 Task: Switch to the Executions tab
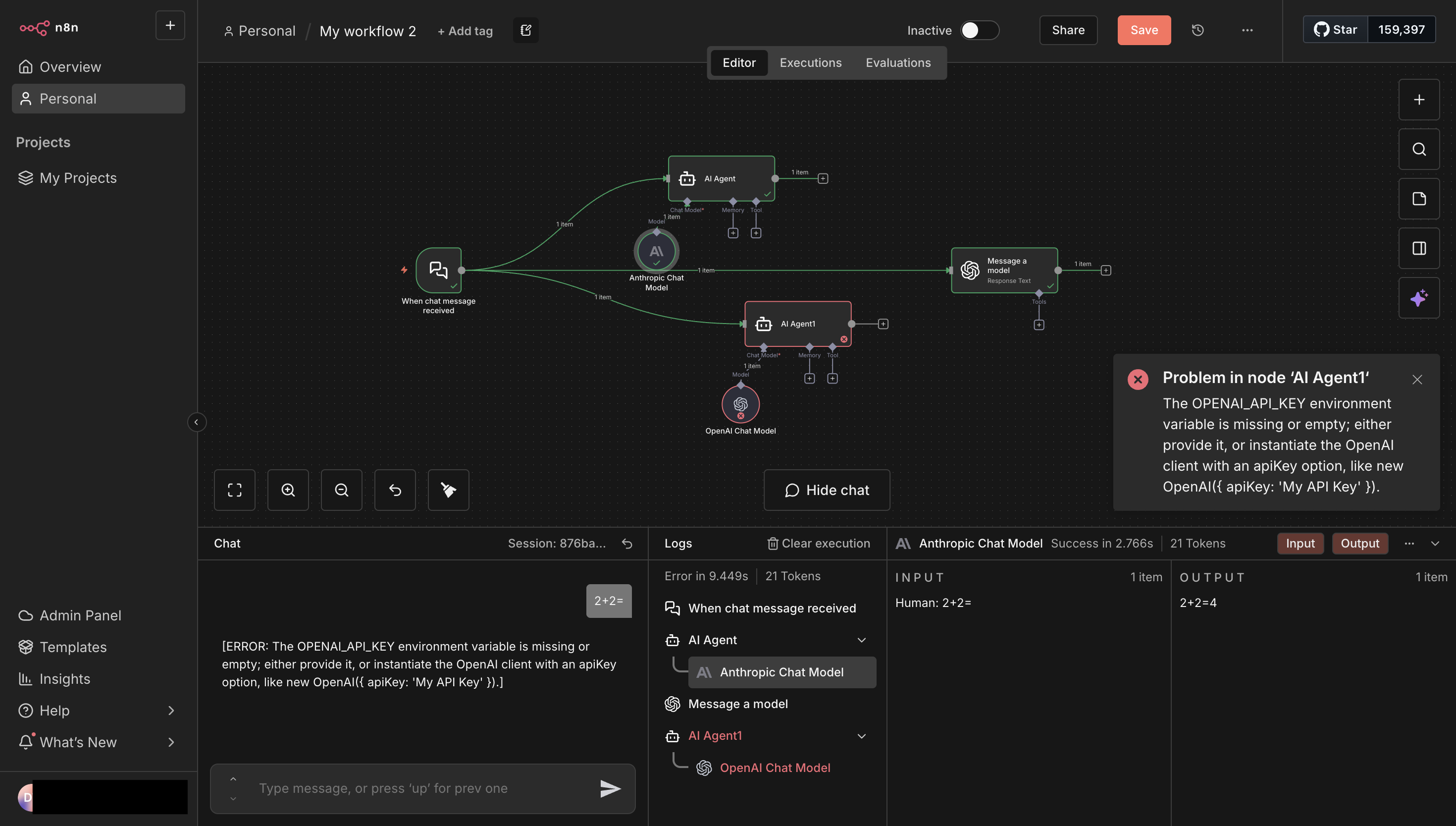click(x=810, y=63)
